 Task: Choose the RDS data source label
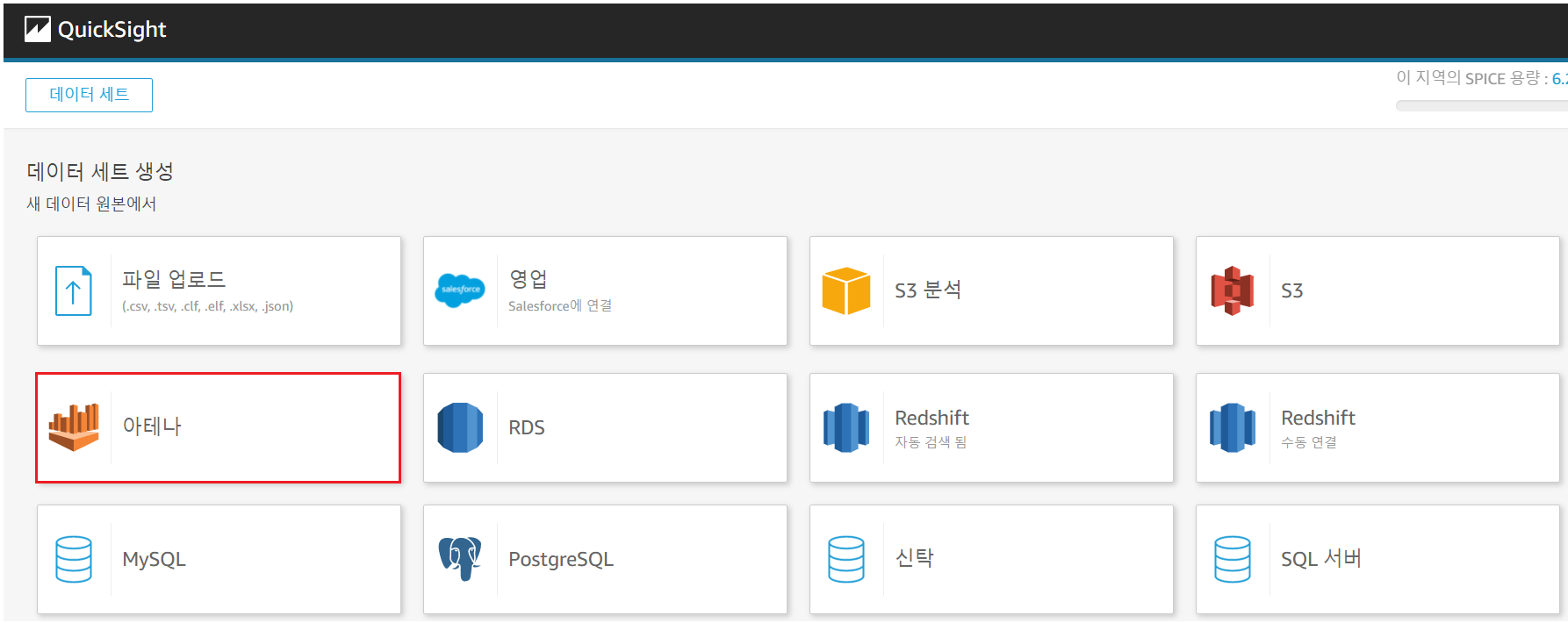click(x=527, y=427)
